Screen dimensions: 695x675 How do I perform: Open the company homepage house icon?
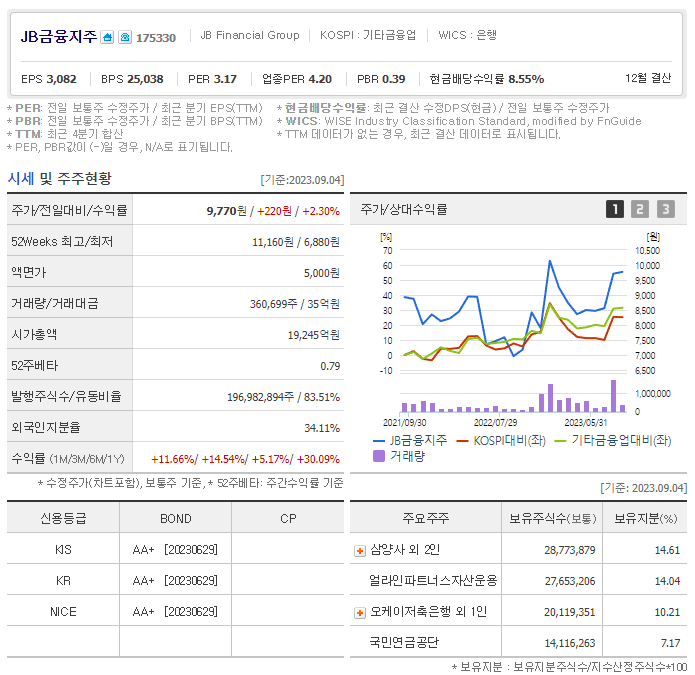click(x=107, y=37)
